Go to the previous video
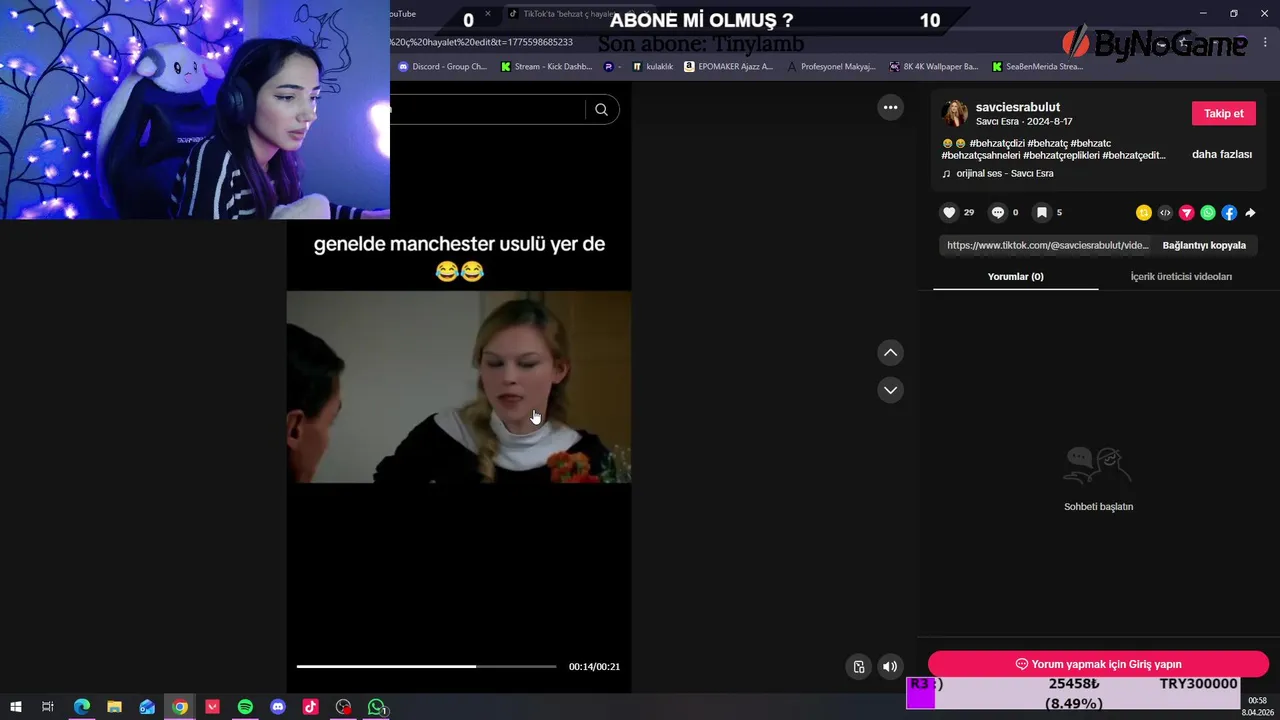The width and height of the screenshot is (1280, 720). (x=890, y=352)
